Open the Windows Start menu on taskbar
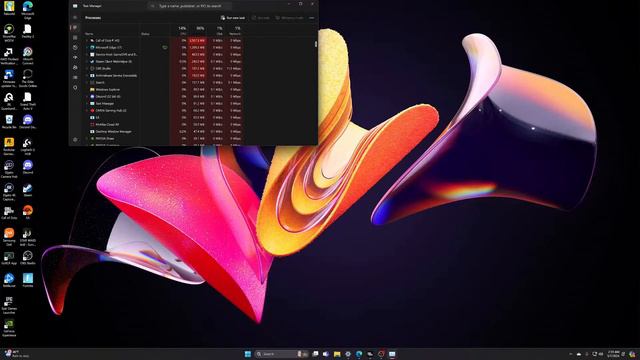 click(x=247, y=354)
